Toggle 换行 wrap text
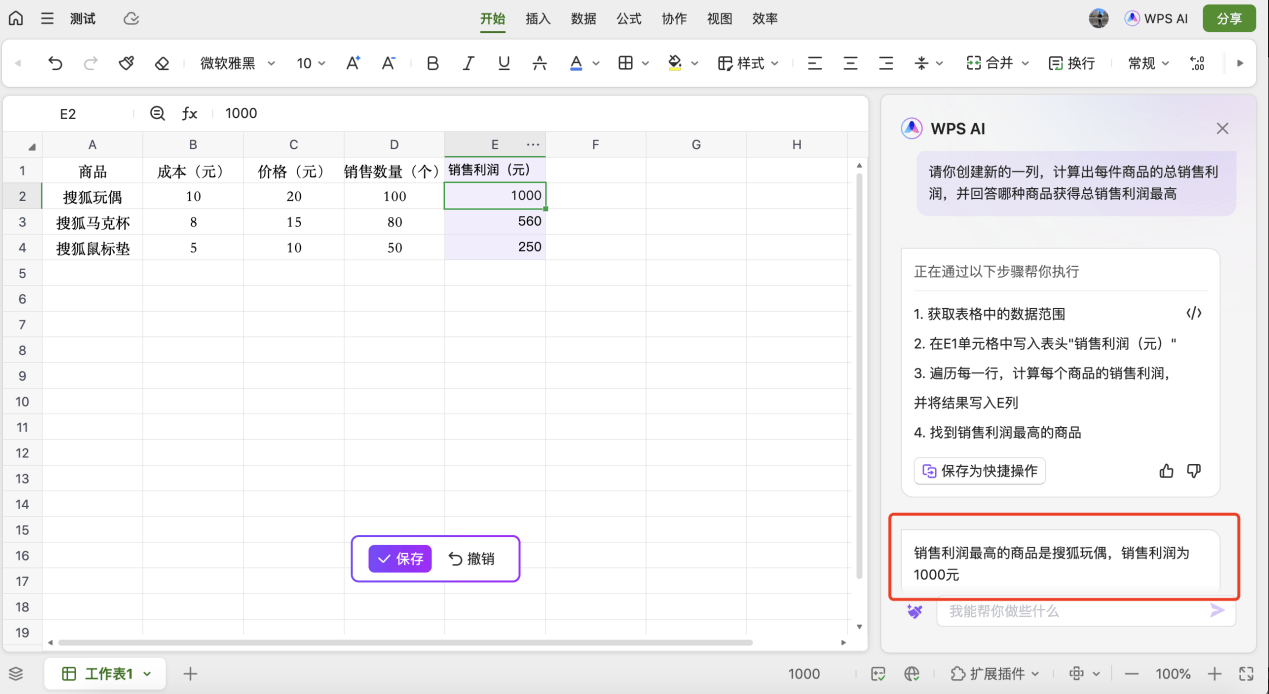Viewport: 1269px width, 694px height. [x=1072, y=63]
